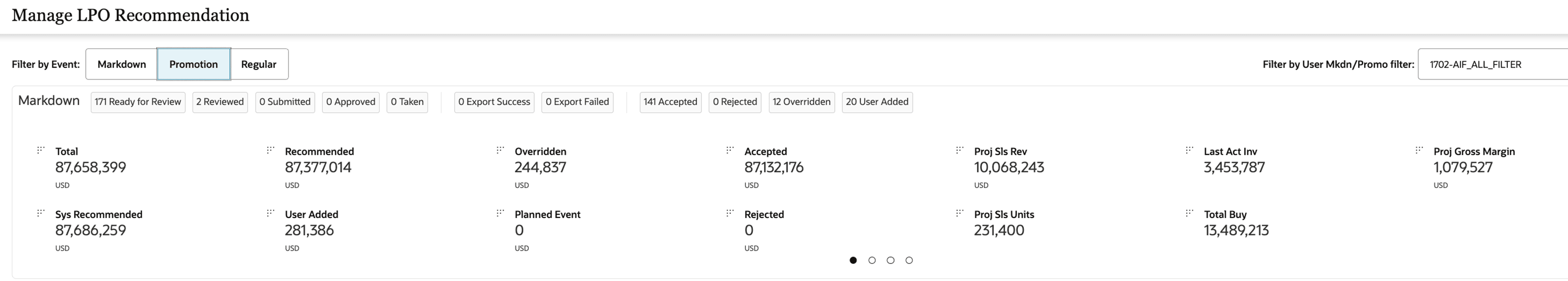Go to third metrics carousel page dot
The width and height of the screenshot is (1568, 281).
coord(891,260)
